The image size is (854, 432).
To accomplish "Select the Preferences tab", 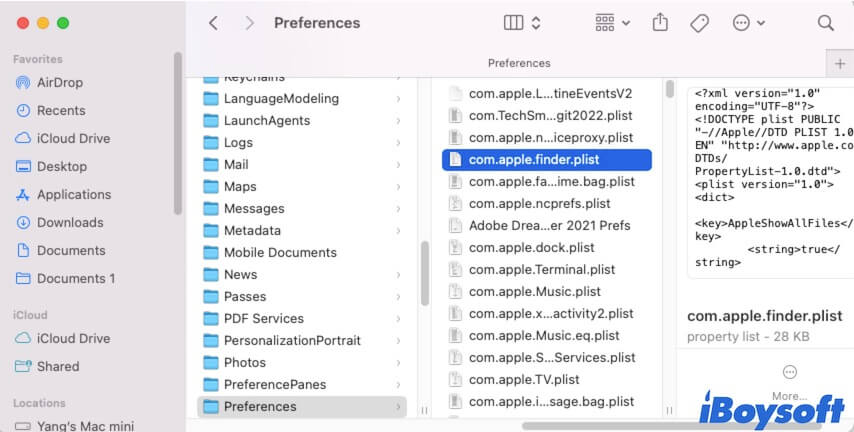I will click(519, 63).
